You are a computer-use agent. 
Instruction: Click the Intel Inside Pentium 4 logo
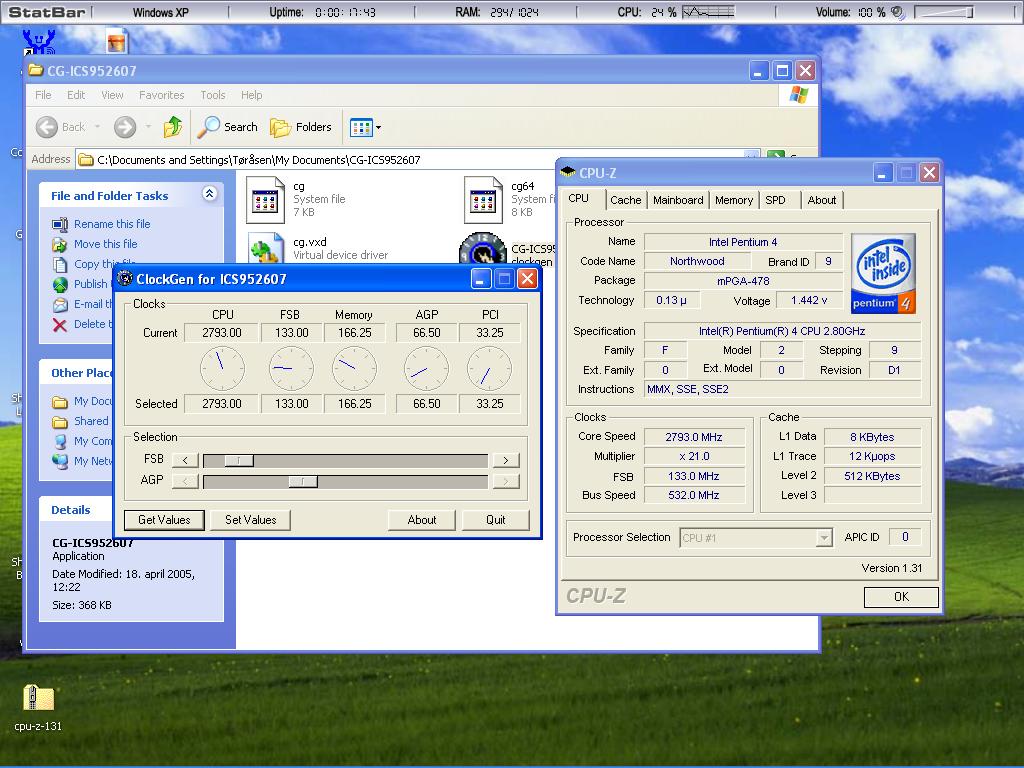883,273
